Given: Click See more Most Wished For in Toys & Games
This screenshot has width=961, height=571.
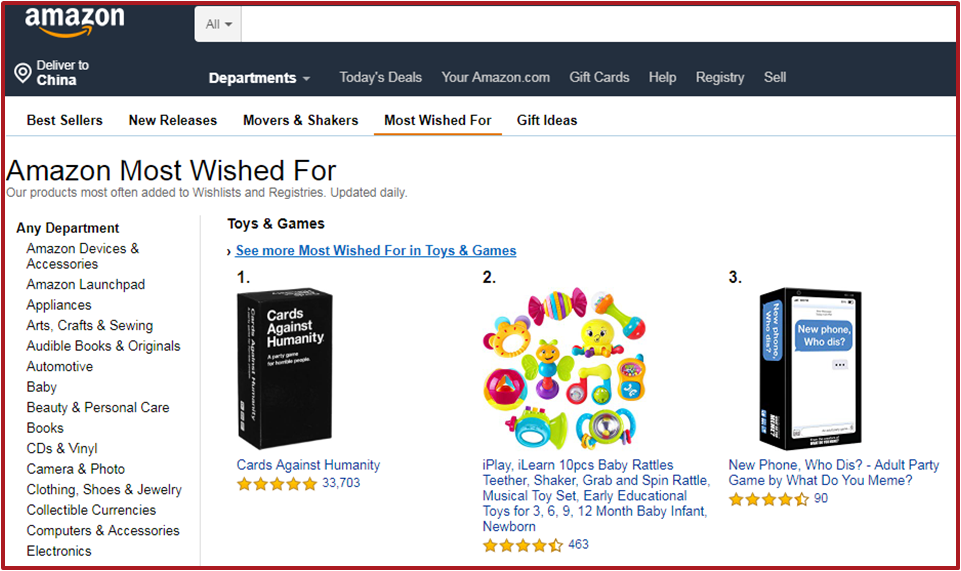Looking at the screenshot, I should tap(376, 251).
